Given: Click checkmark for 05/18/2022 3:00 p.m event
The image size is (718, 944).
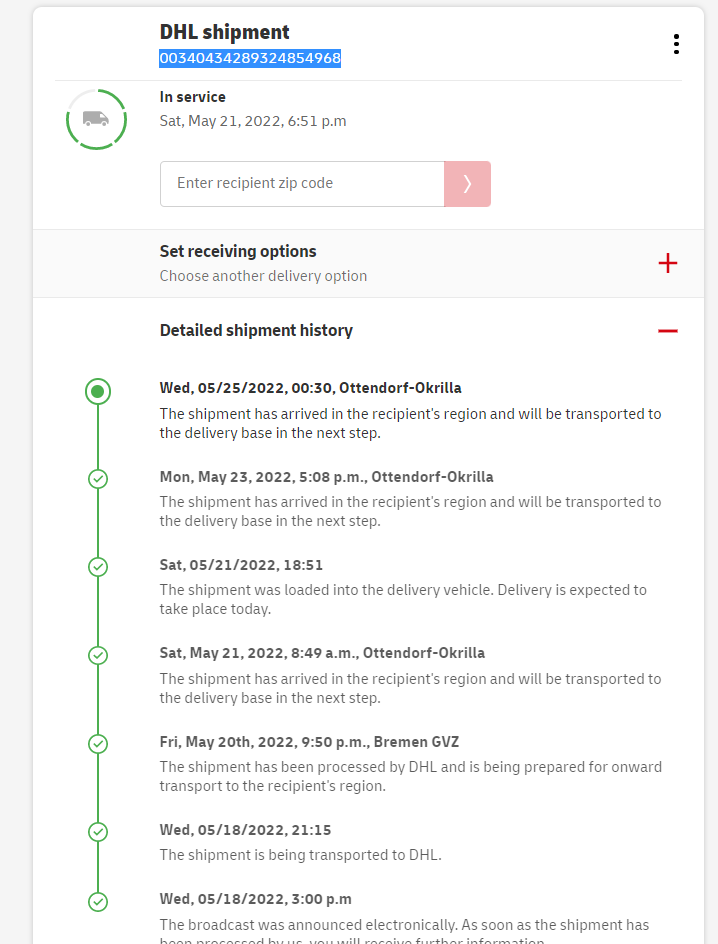Looking at the screenshot, I should [x=97, y=901].
